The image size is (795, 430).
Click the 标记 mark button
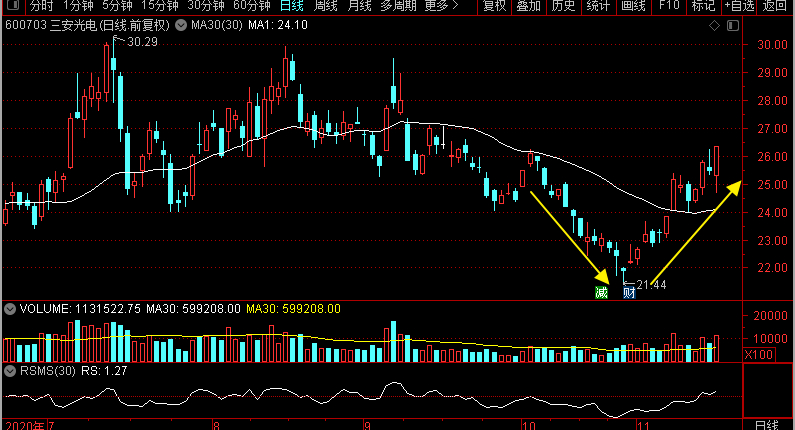tap(703, 6)
